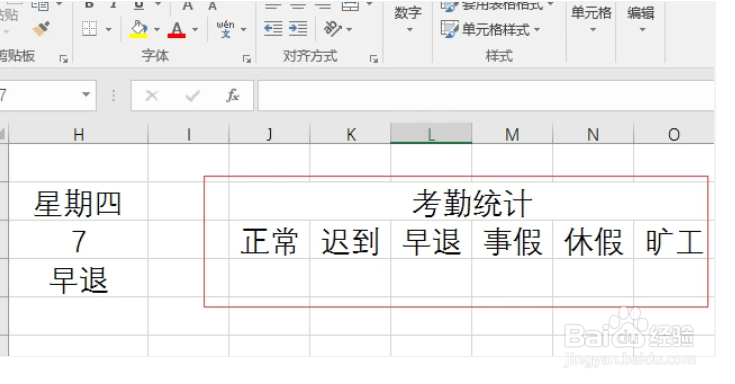Select the 迟到 header cell
This screenshot has width=735, height=384.
tap(350, 240)
